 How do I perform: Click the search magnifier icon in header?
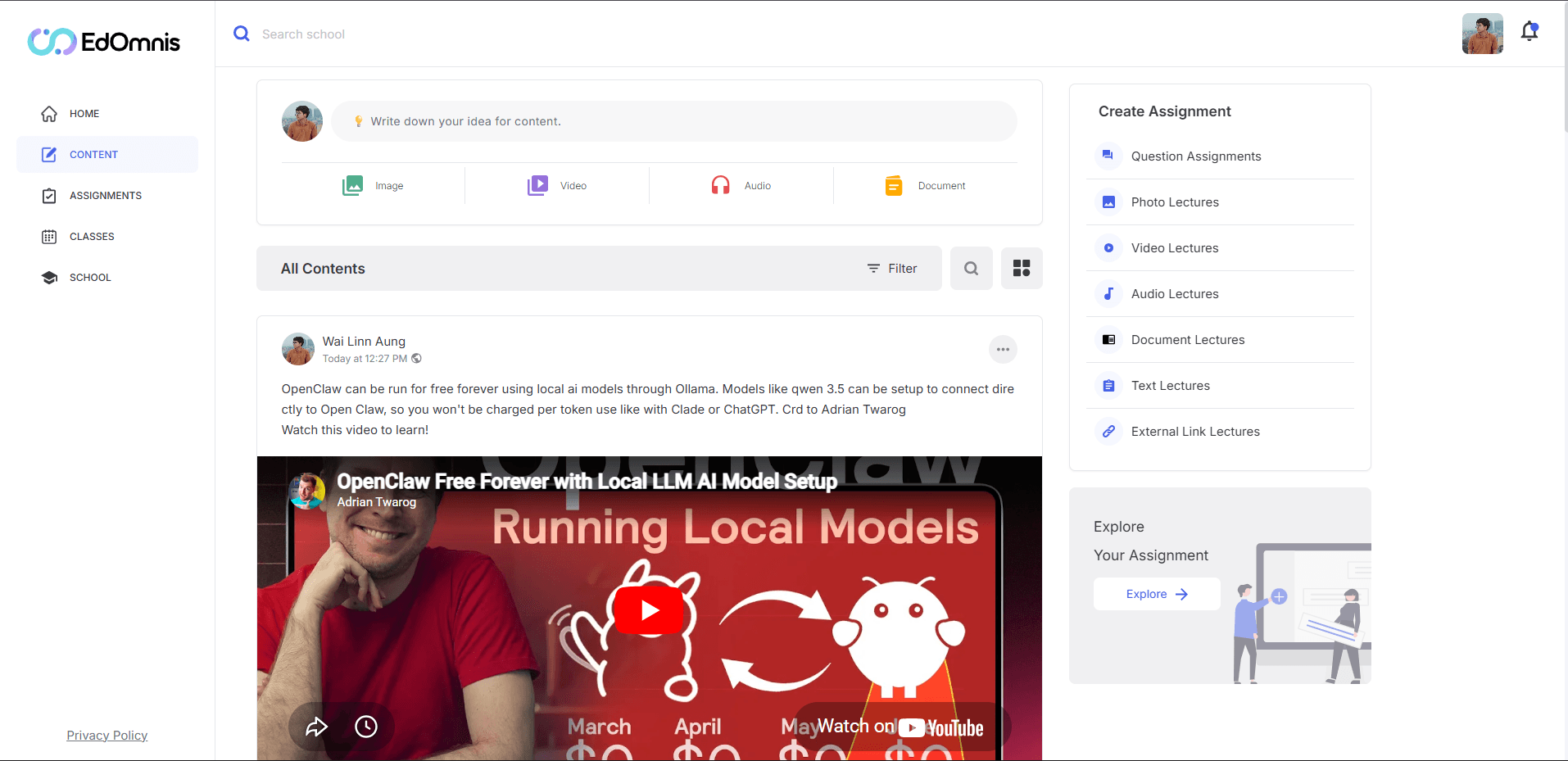click(x=242, y=34)
